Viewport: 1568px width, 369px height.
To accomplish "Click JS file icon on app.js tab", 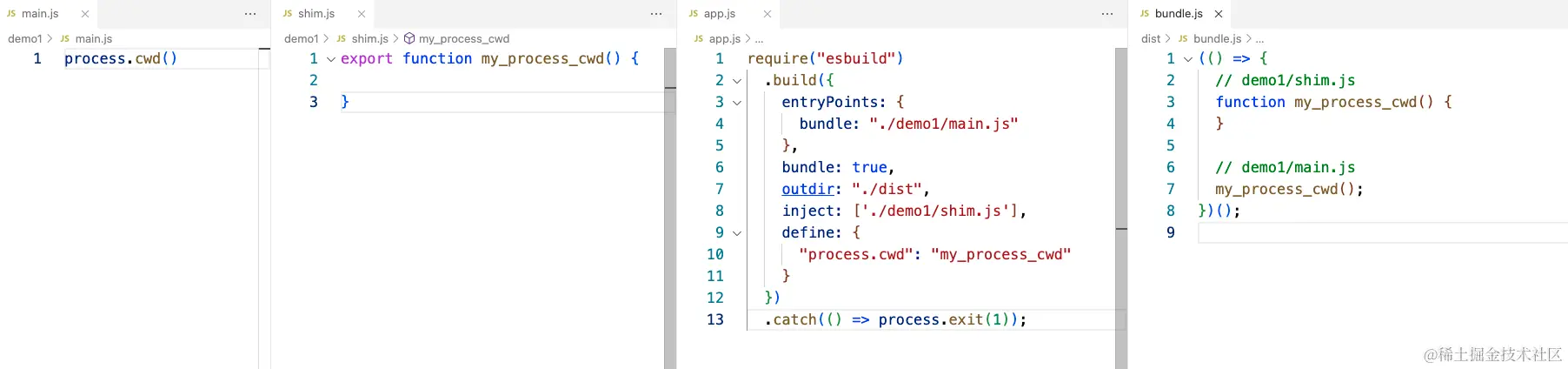I will (694, 14).
